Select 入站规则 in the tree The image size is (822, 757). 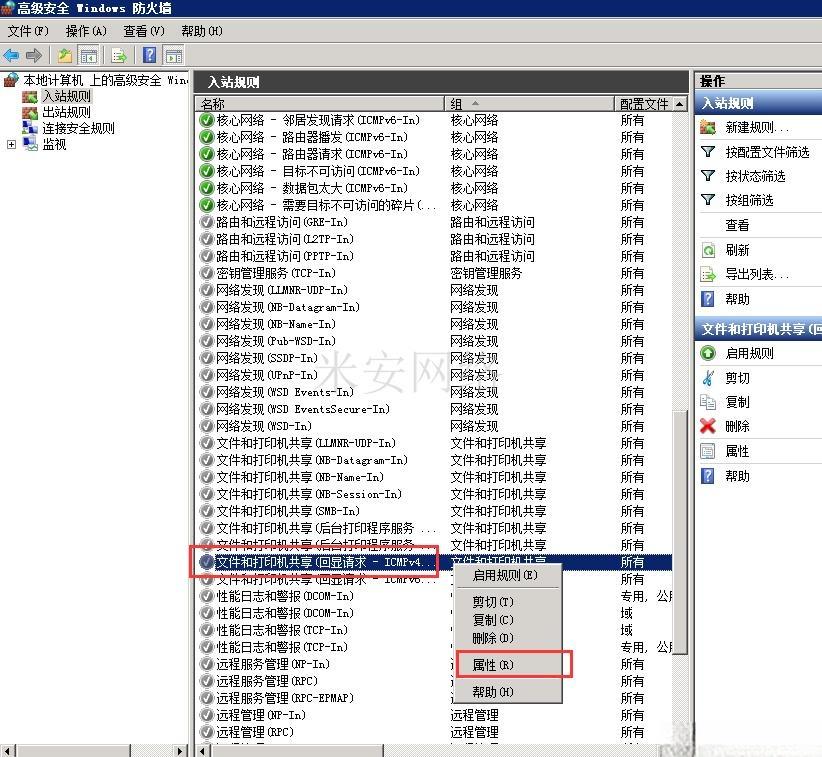pyautogui.click(x=67, y=96)
